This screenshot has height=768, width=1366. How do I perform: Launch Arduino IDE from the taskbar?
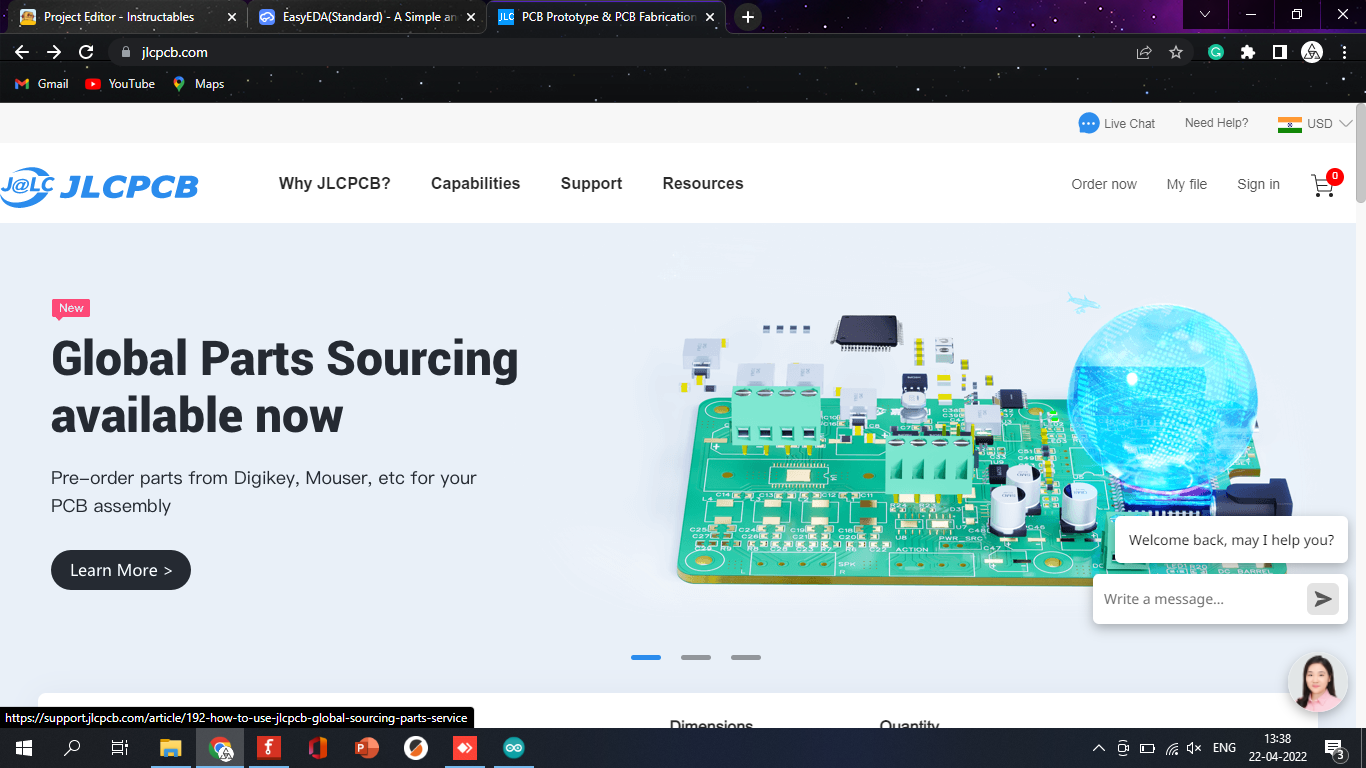[513, 747]
